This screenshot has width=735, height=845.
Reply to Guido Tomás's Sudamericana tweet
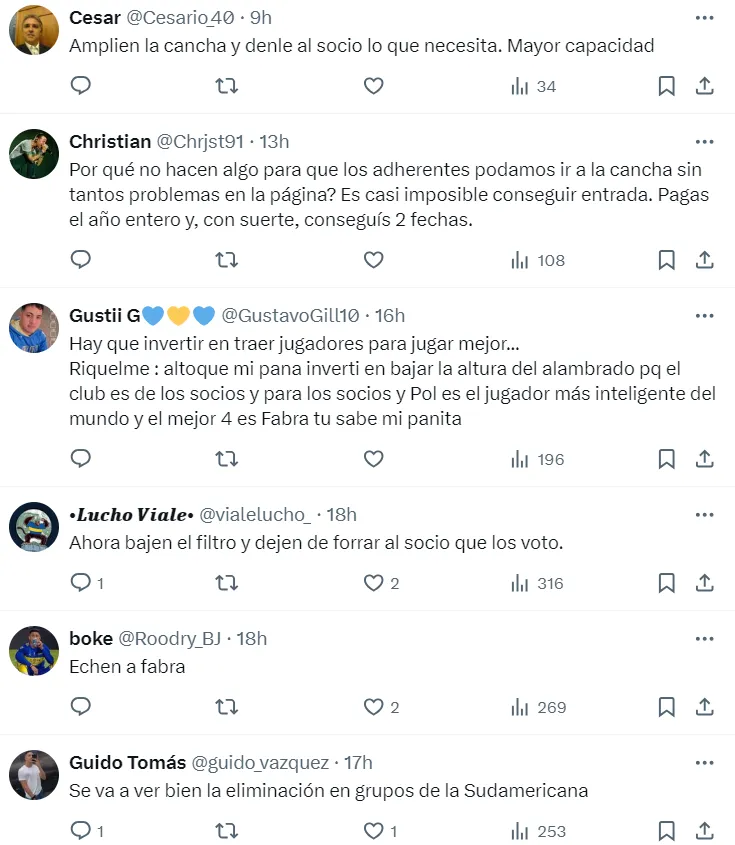81,831
